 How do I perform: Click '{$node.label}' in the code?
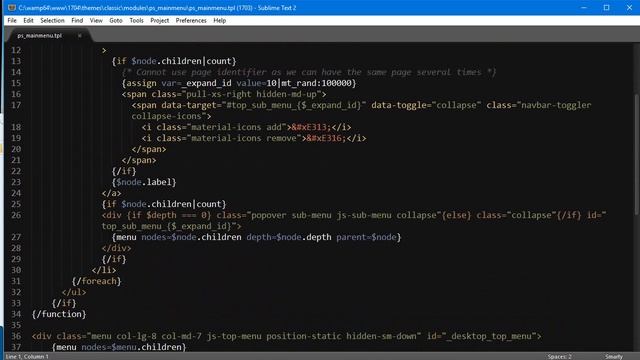coord(144,182)
